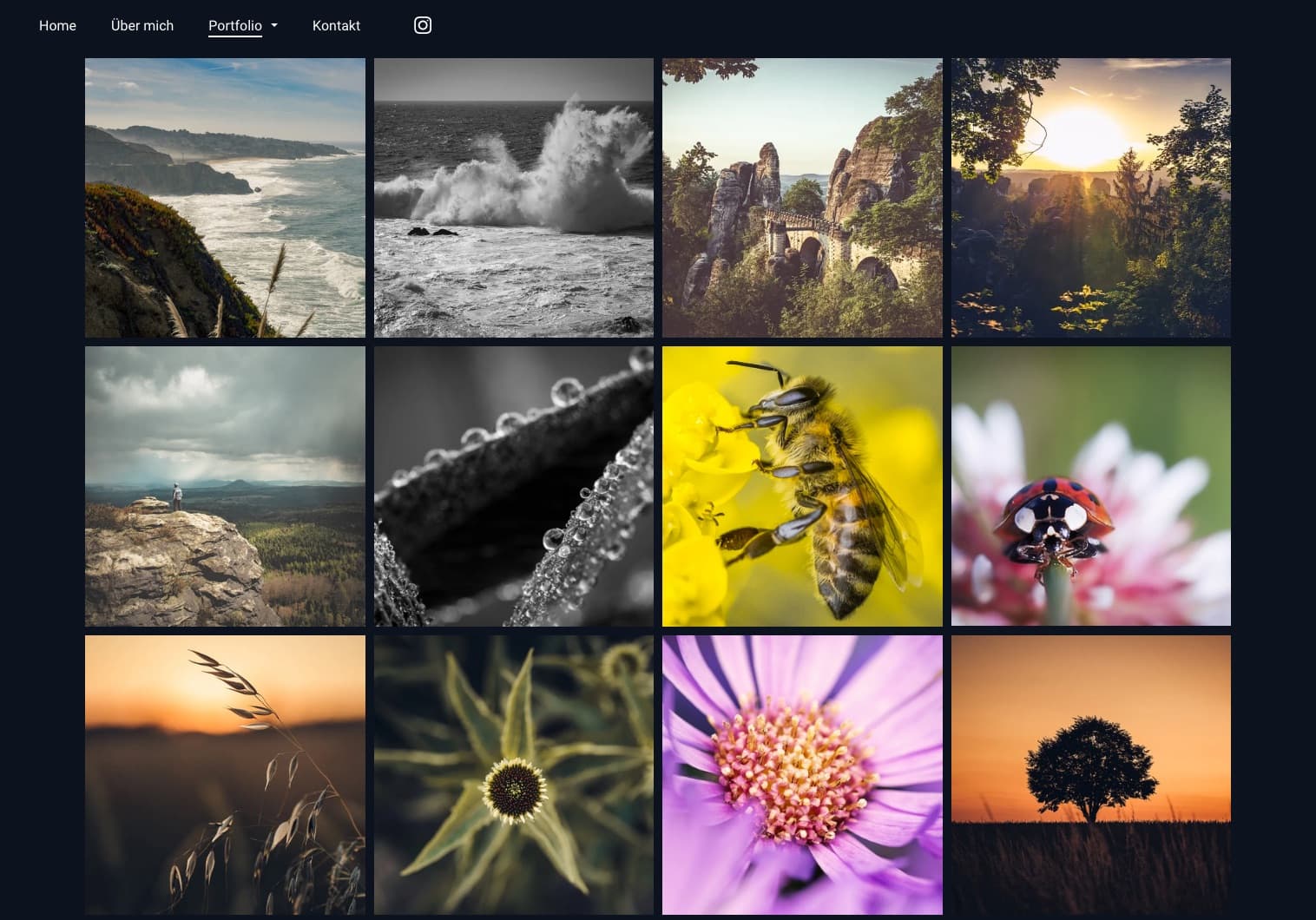Open the sunset over forest photo
Image resolution: width=1316 pixels, height=920 pixels.
coord(1091,198)
